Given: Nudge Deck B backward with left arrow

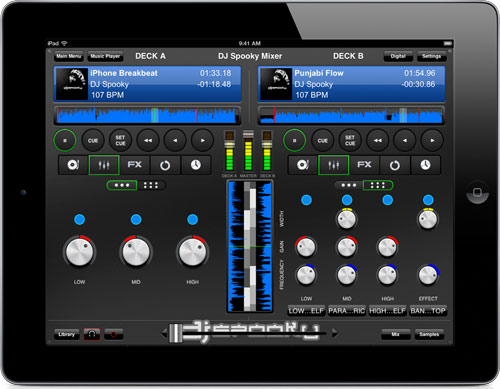Looking at the screenshot, I should [405, 141].
